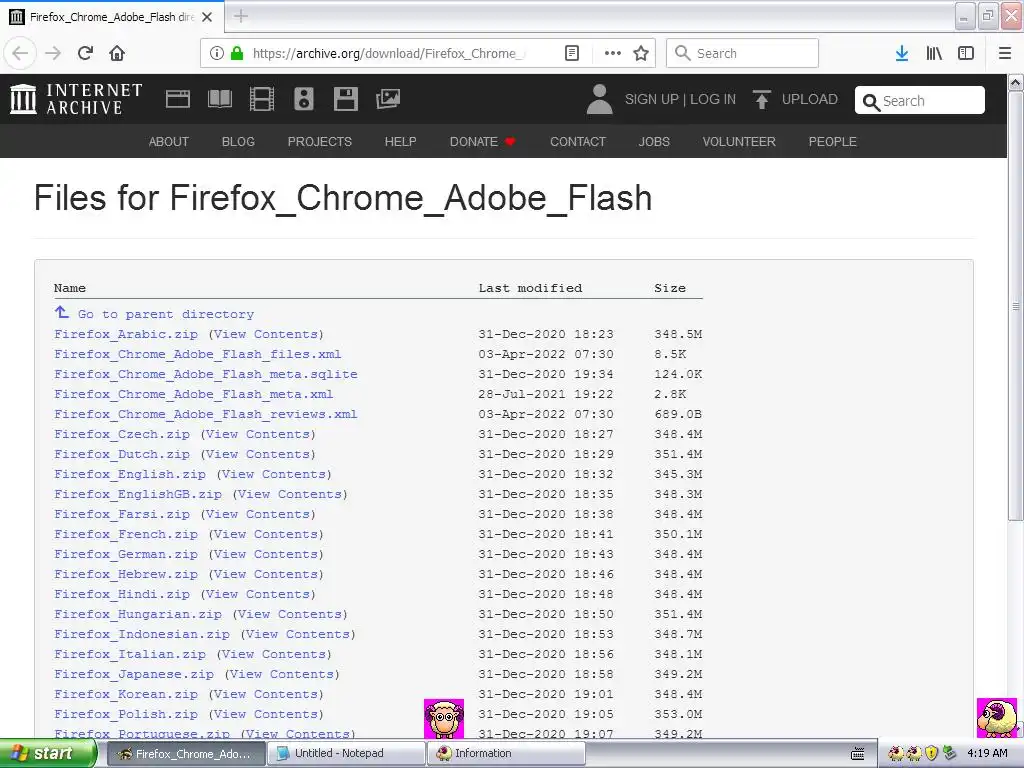Open the Downloads arrow panel
This screenshot has width=1024, height=768.
[902, 54]
